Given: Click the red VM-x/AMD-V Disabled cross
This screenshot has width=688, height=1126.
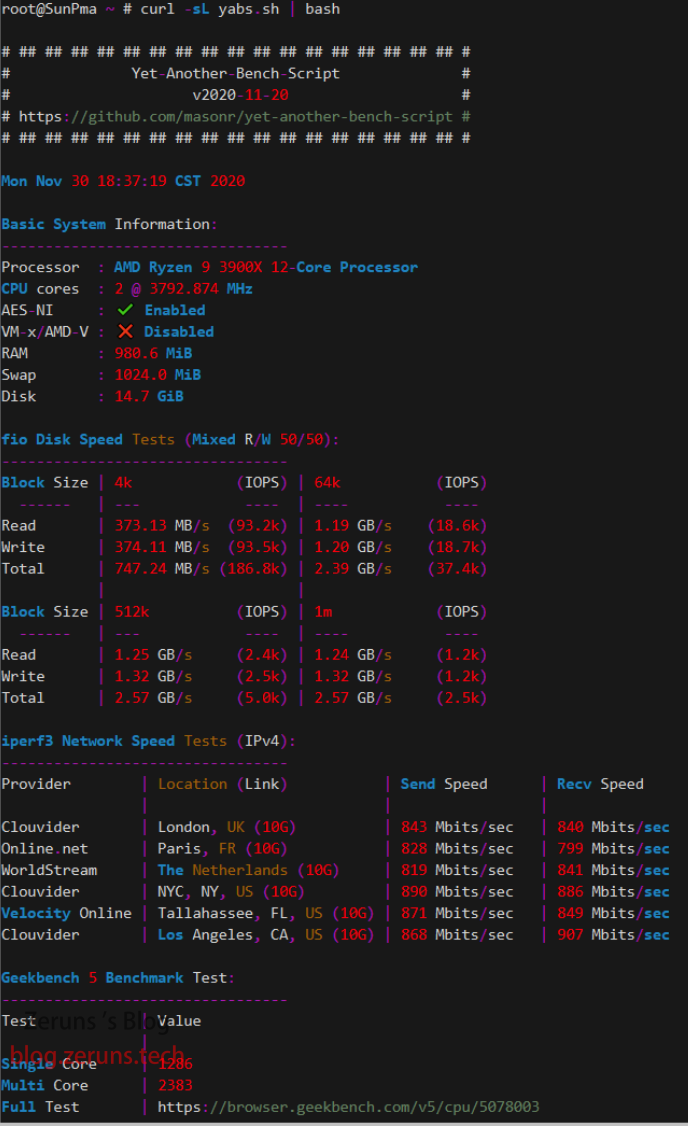Looking at the screenshot, I should click(125, 331).
